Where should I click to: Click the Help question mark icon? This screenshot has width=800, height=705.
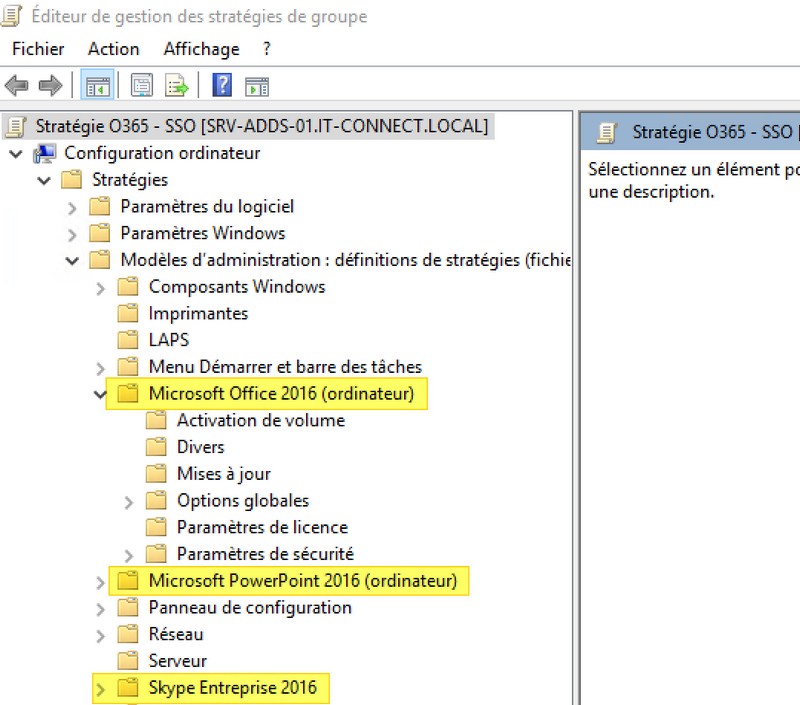pos(221,85)
